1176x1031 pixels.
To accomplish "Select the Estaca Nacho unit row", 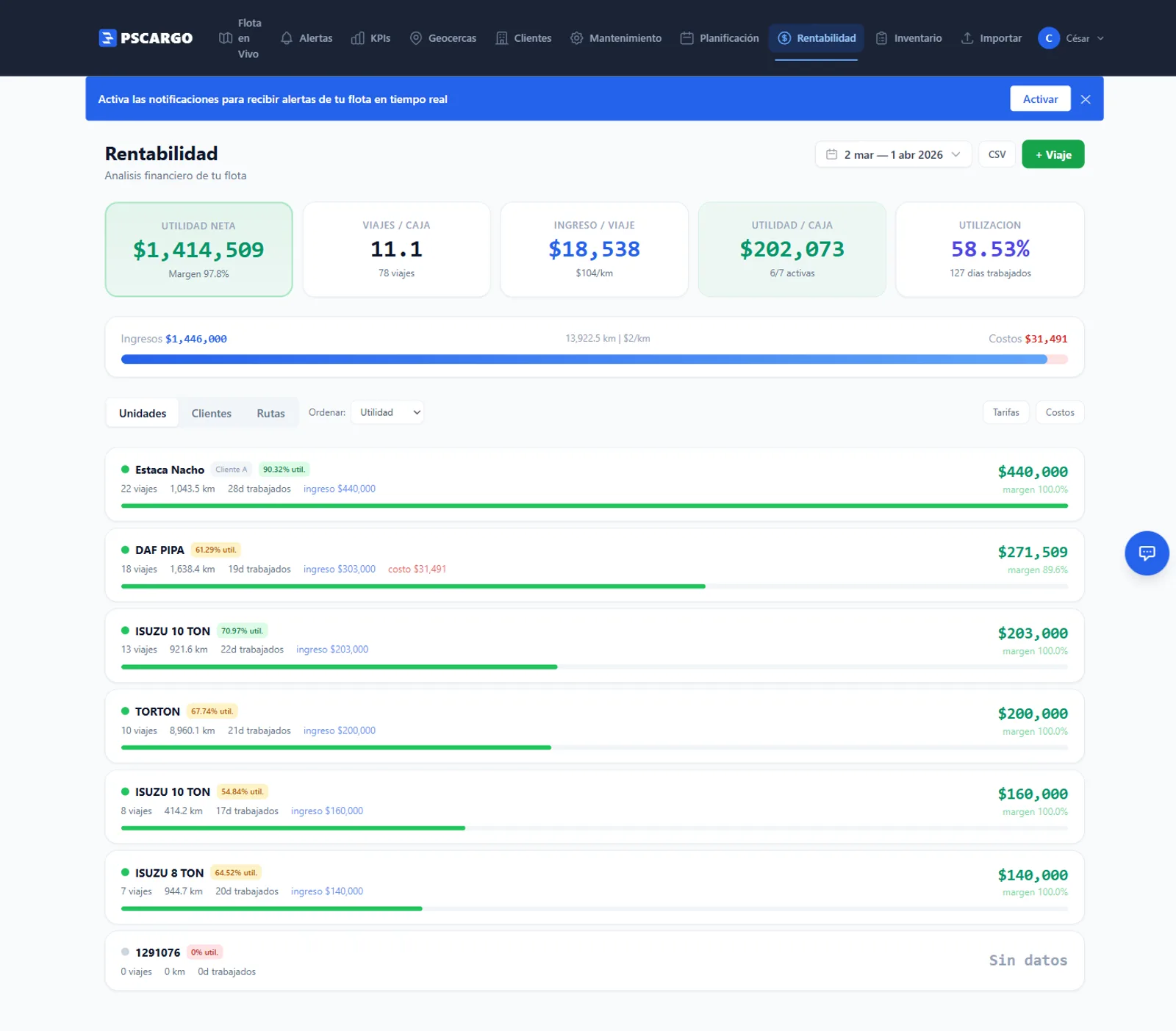I will 594,484.
